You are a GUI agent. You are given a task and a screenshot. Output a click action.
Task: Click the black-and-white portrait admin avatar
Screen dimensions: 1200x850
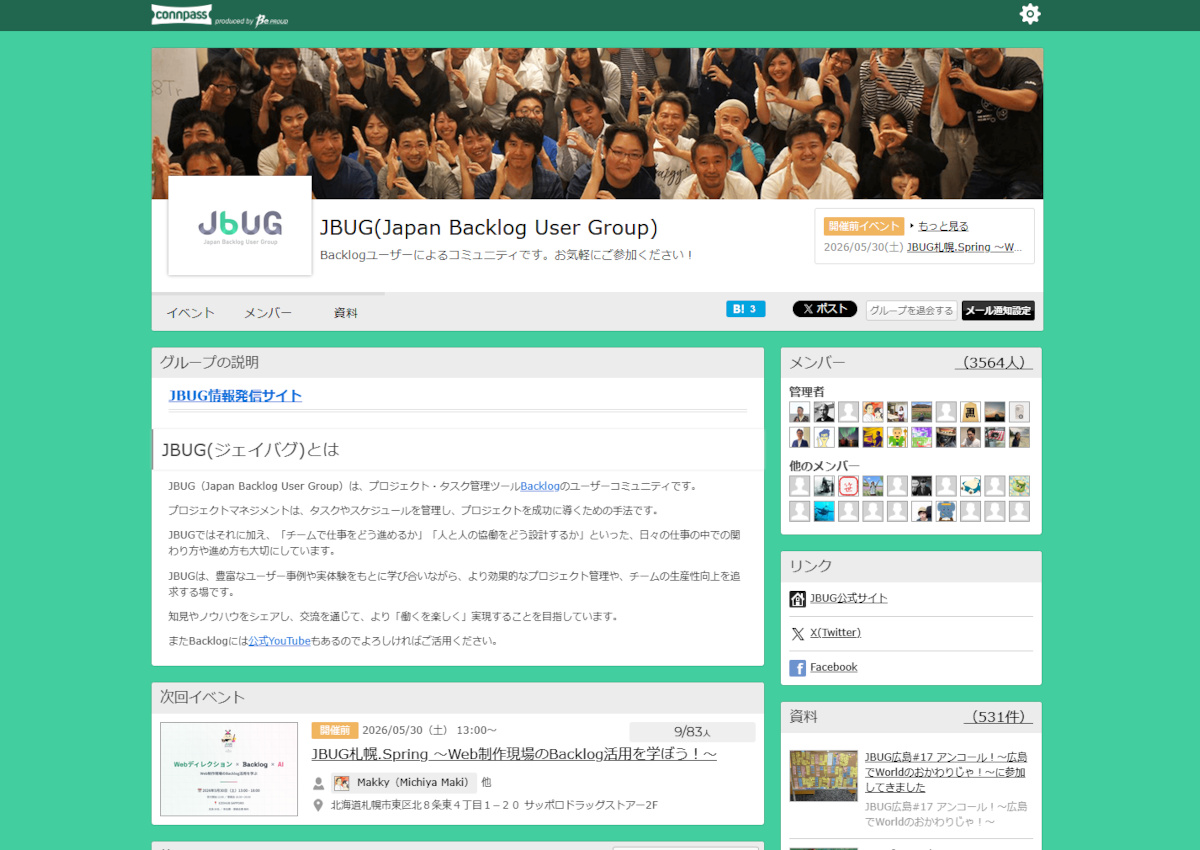[824, 412]
